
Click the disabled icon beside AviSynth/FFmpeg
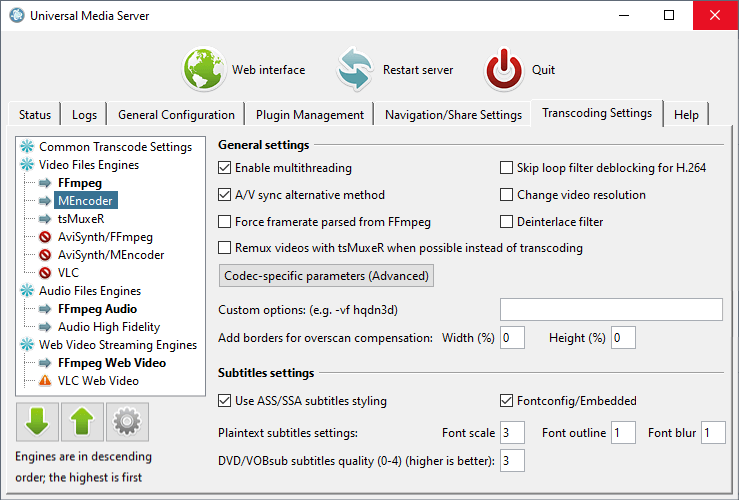[45, 237]
